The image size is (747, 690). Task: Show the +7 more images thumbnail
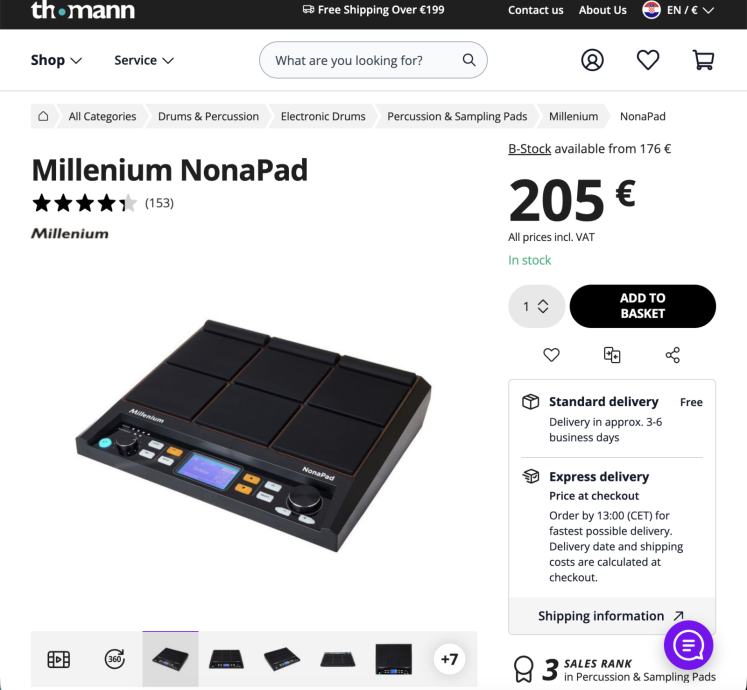(x=449, y=659)
